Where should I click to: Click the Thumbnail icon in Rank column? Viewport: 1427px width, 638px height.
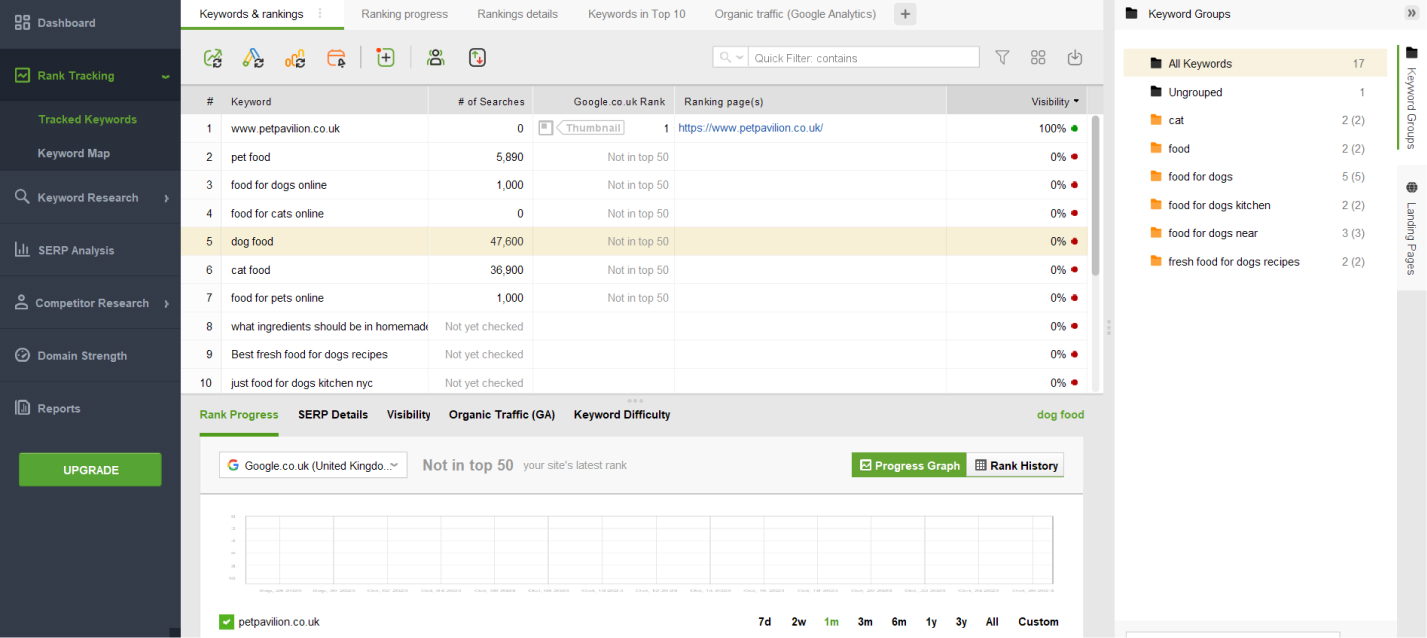[546, 128]
